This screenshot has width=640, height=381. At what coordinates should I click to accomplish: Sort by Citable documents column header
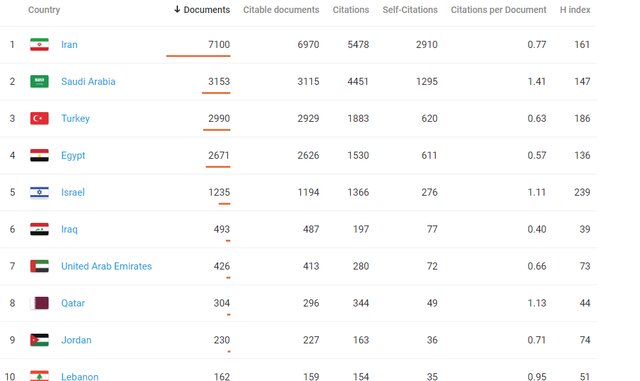(x=281, y=10)
